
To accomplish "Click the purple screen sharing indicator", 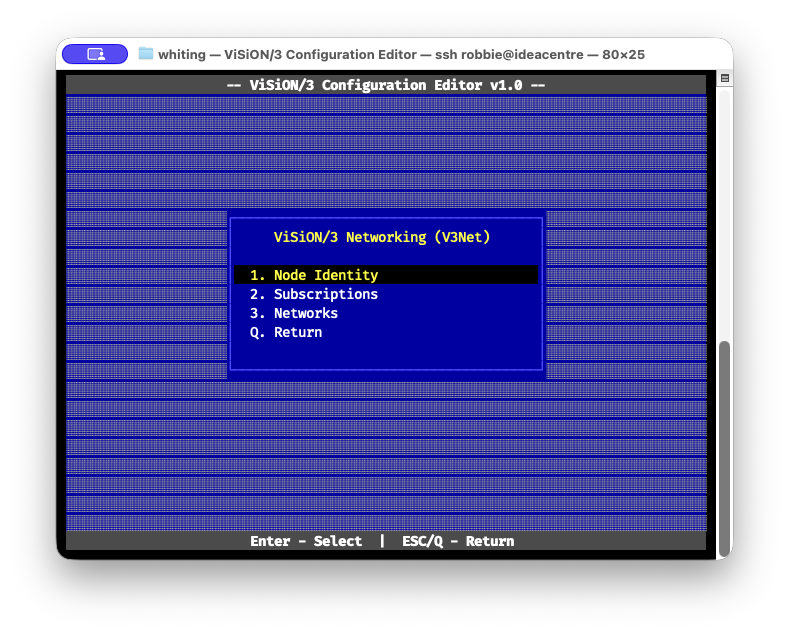I will pos(95,54).
